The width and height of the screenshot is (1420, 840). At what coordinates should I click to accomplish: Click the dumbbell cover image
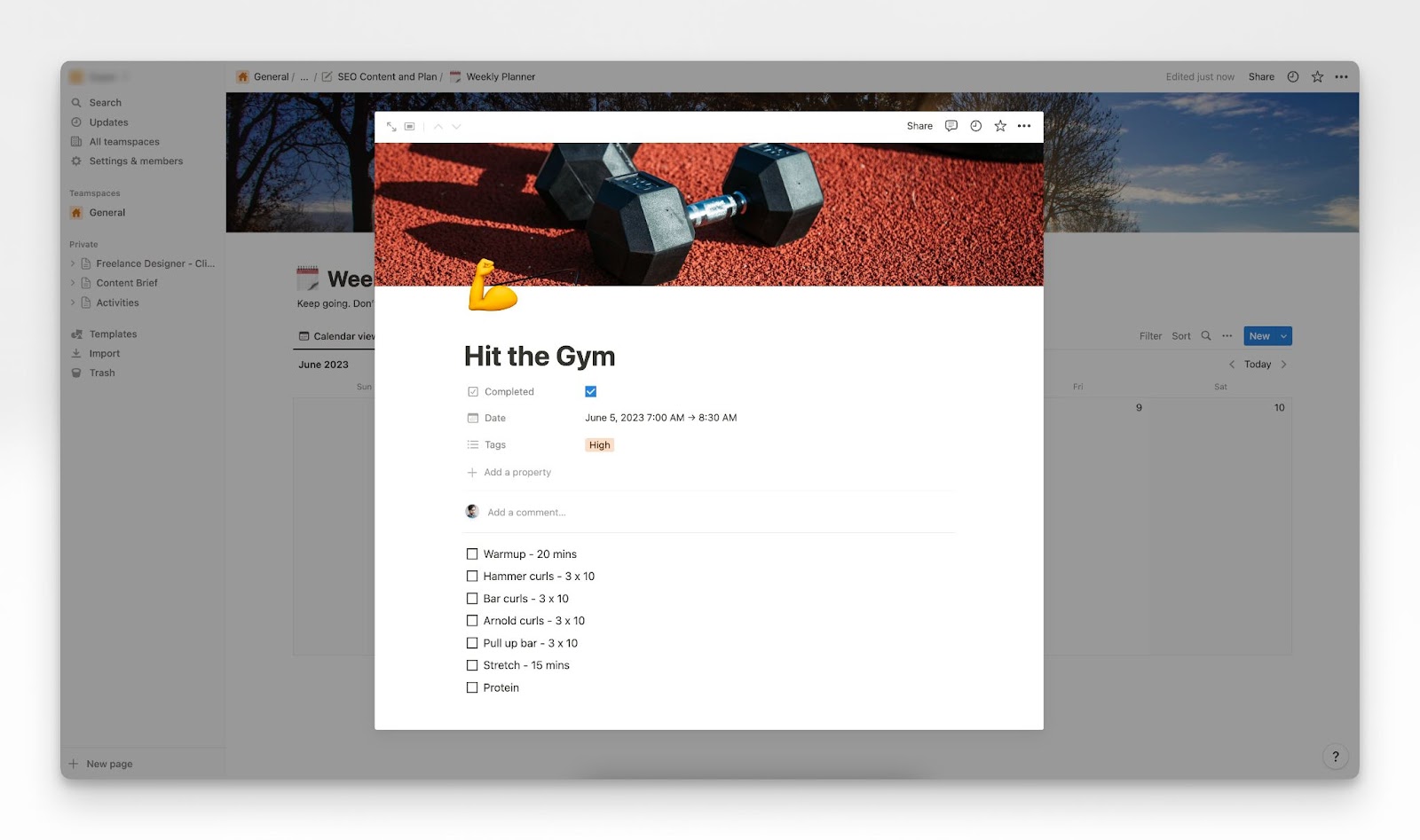click(x=709, y=215)
